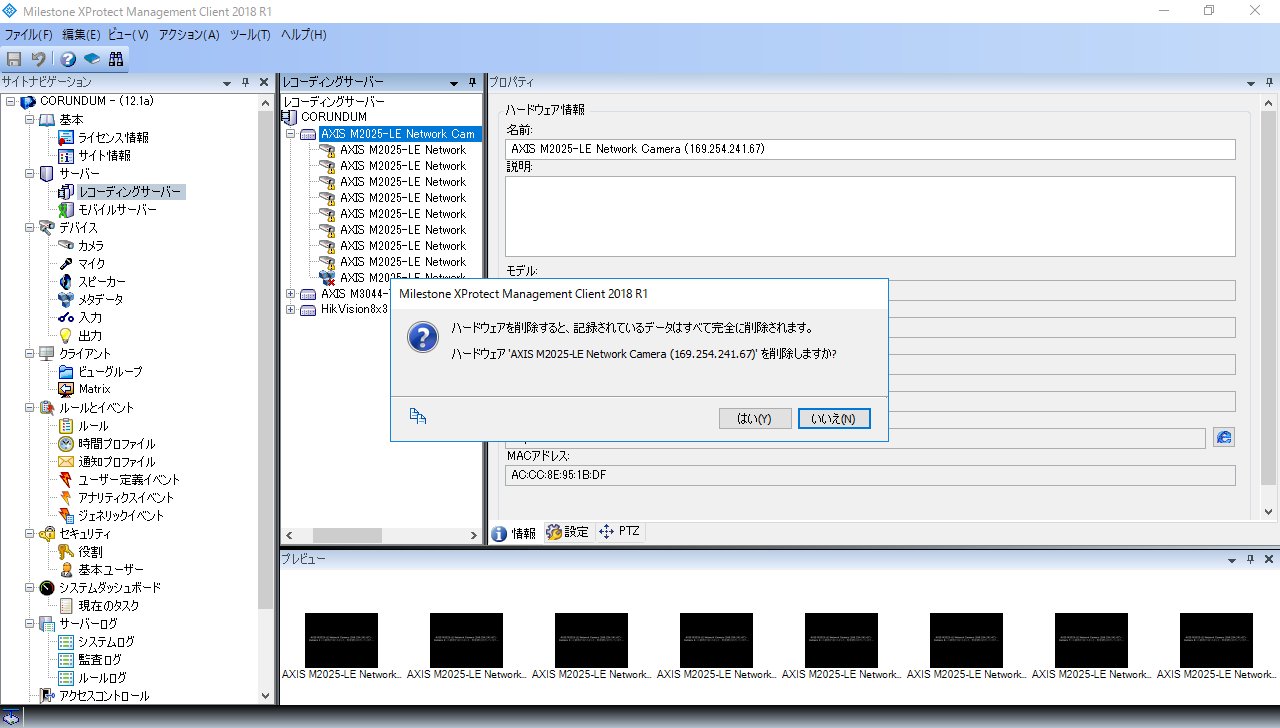The width and height of the screenshot is (1280, 728).
Task: Select メタデータ devices node
Action: (x=101, y=300)
